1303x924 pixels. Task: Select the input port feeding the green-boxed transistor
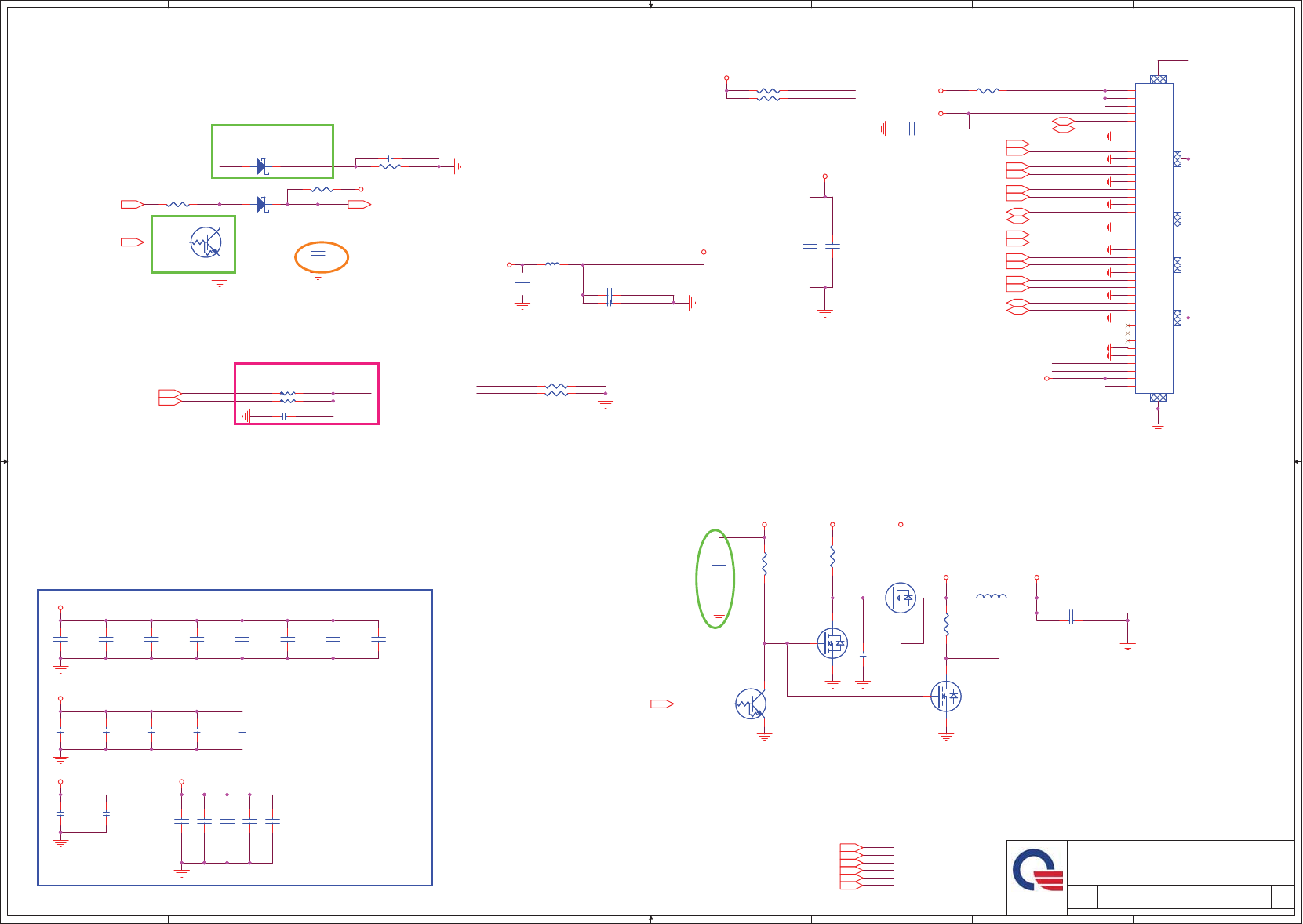click(x=133, y=242)
